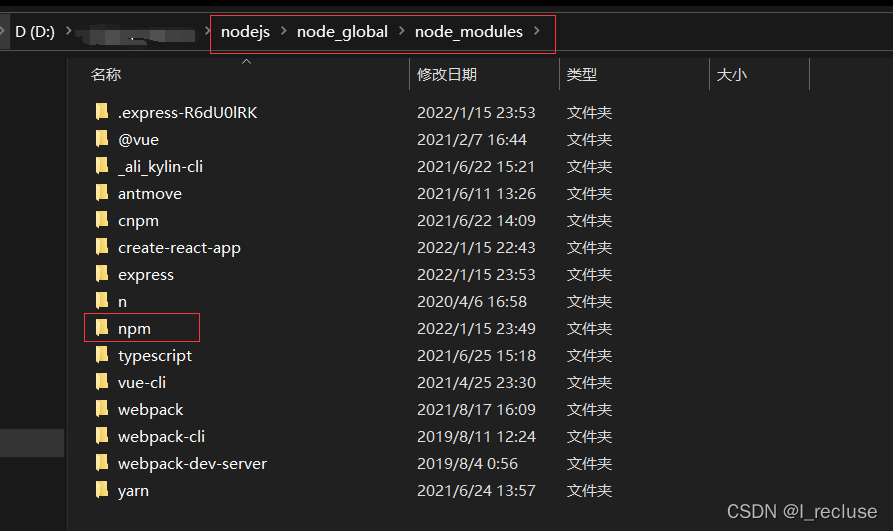Click the create-react-app folder icon
893x531 pixels.
coord(102,247)
